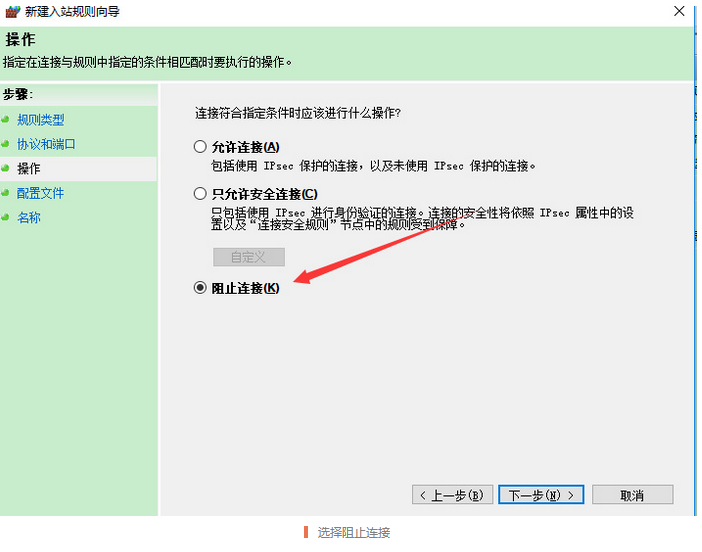Go to 配置文件 step
The image size is (702, 552).
(41, 193)
